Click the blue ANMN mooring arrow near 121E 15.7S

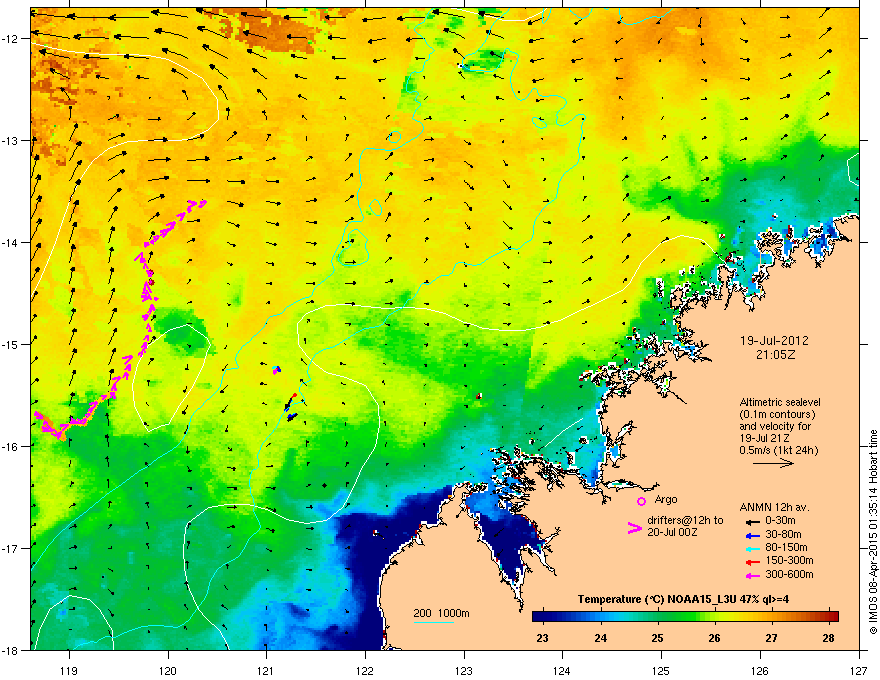click(291, 417)
